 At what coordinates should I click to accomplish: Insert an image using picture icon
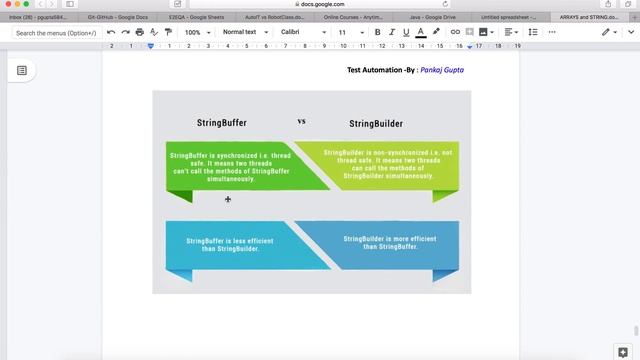[x=483, y=32]
